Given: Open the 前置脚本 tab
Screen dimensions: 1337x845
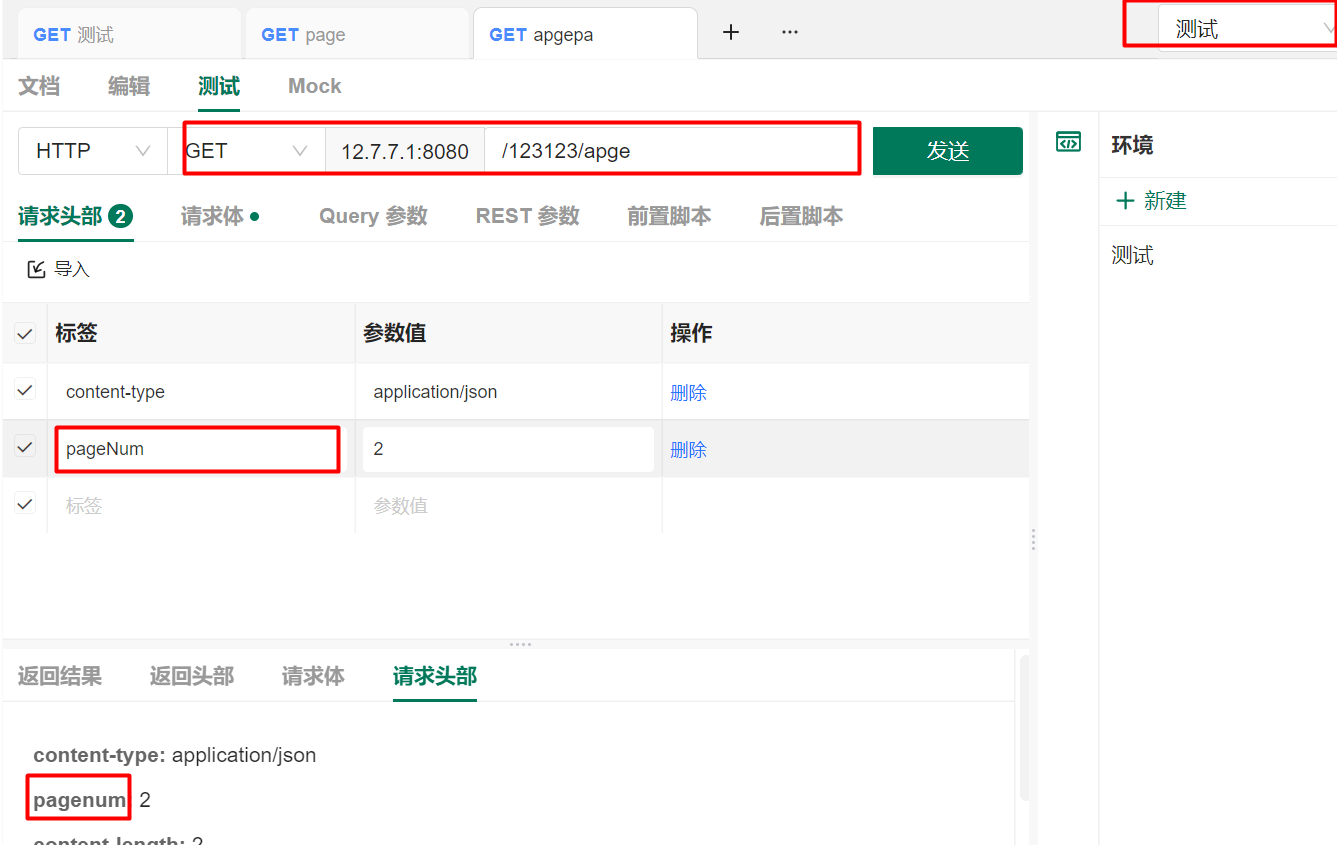Looking at the screenshot, I should pos(669,216).
